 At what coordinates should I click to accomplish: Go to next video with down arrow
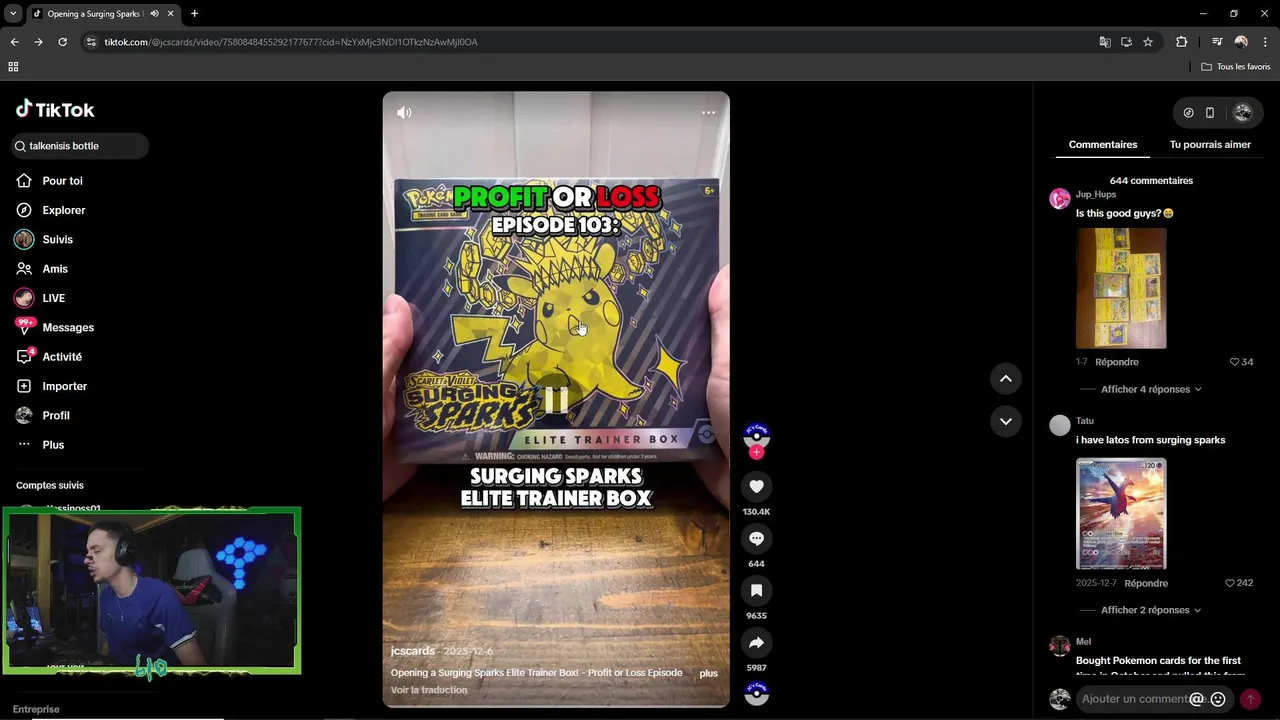click(1005, 421)
